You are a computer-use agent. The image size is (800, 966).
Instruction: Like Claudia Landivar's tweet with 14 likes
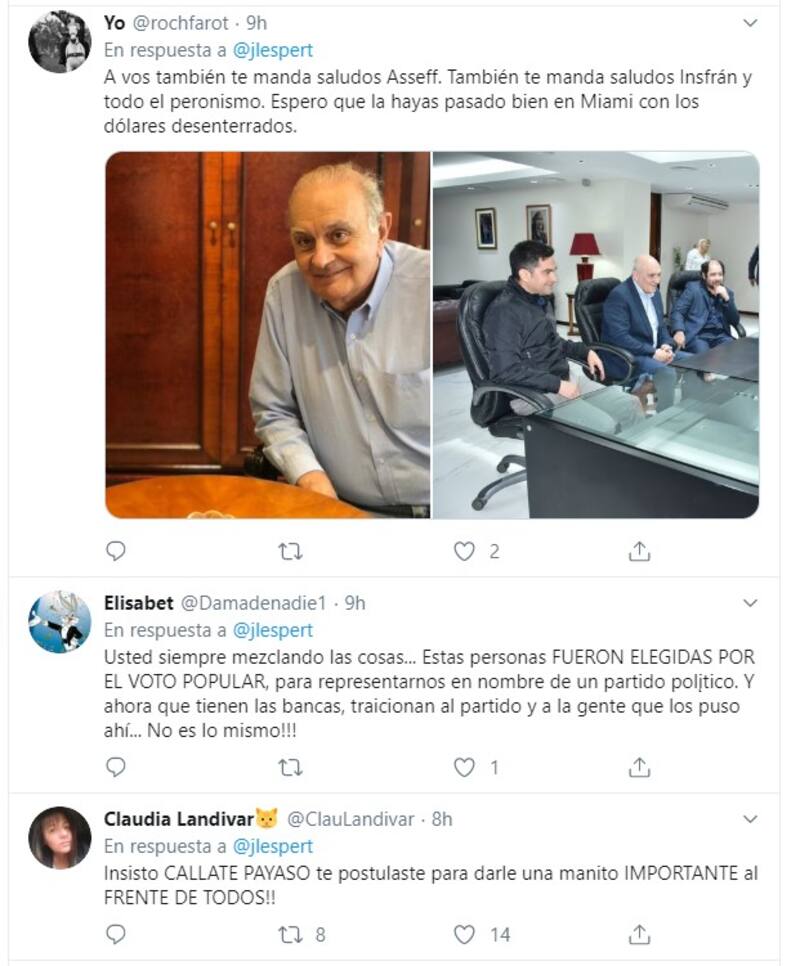(464, 934)
